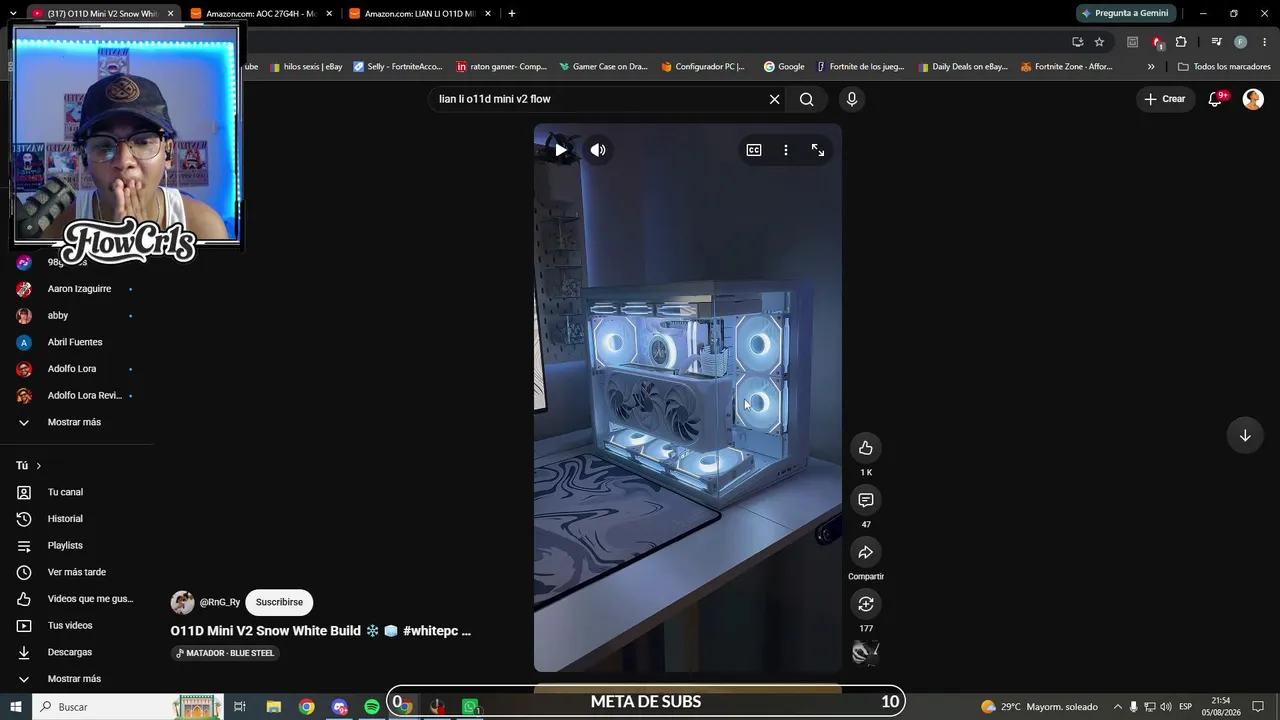Screen dimensions: 1280x720
Task: Mute the Short's volume speaker icon
Action: tap(598, 150)
